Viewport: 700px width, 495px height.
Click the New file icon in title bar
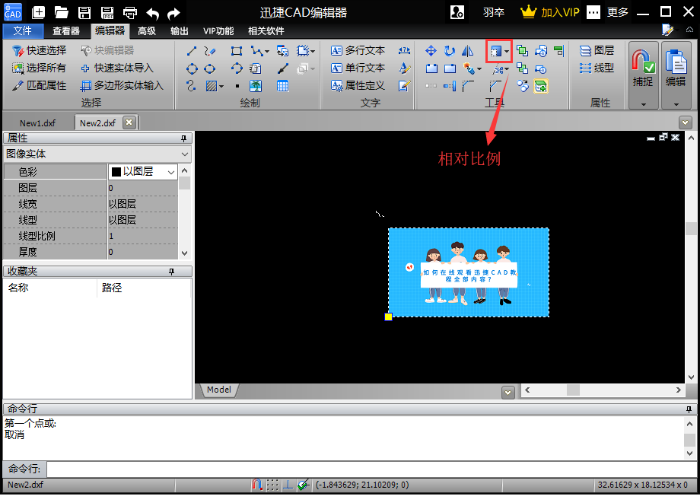(39, 12)
